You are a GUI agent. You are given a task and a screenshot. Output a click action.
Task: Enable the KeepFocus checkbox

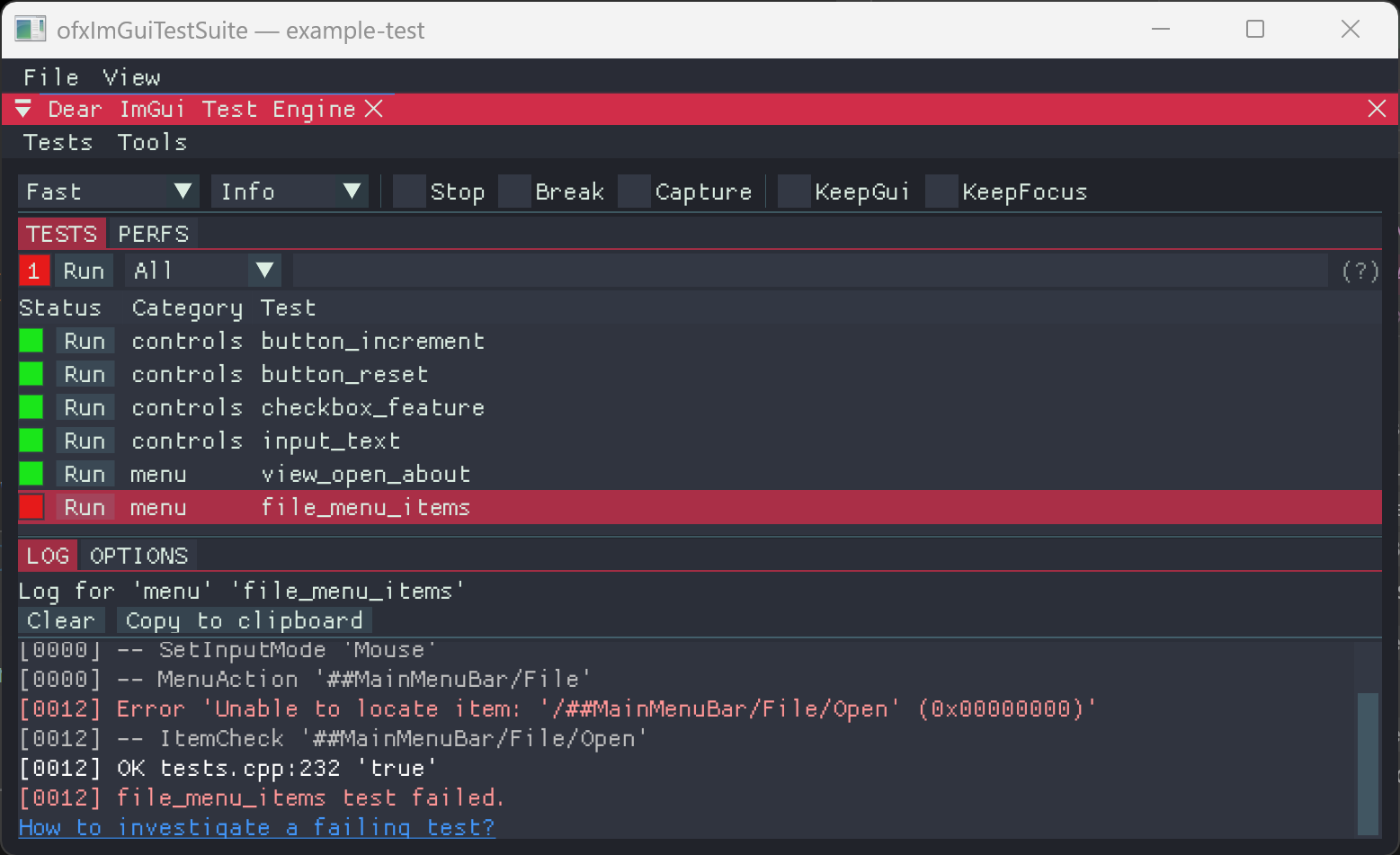point(941,191)
